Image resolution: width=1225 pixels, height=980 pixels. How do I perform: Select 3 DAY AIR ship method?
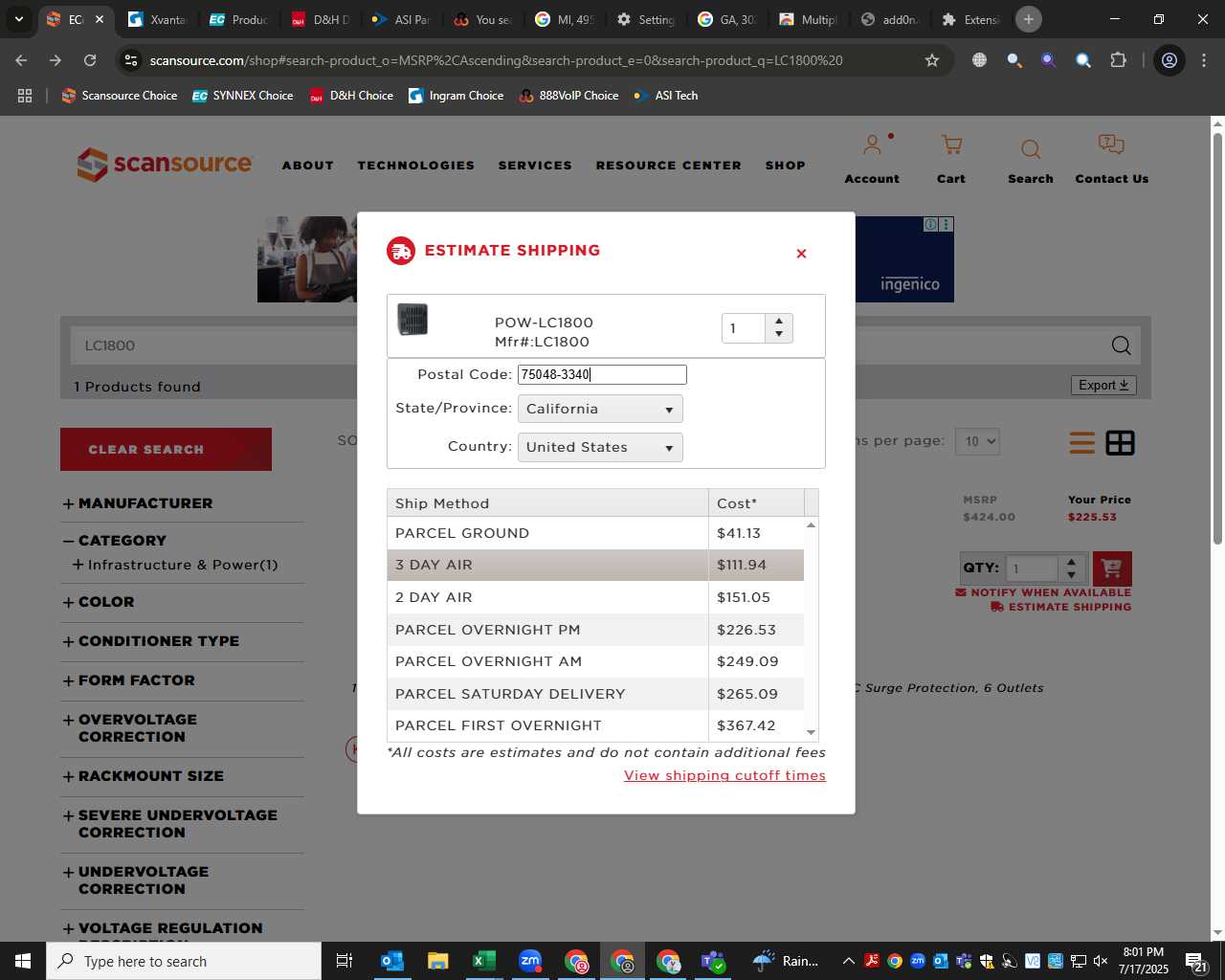click(x=595, y=565)
